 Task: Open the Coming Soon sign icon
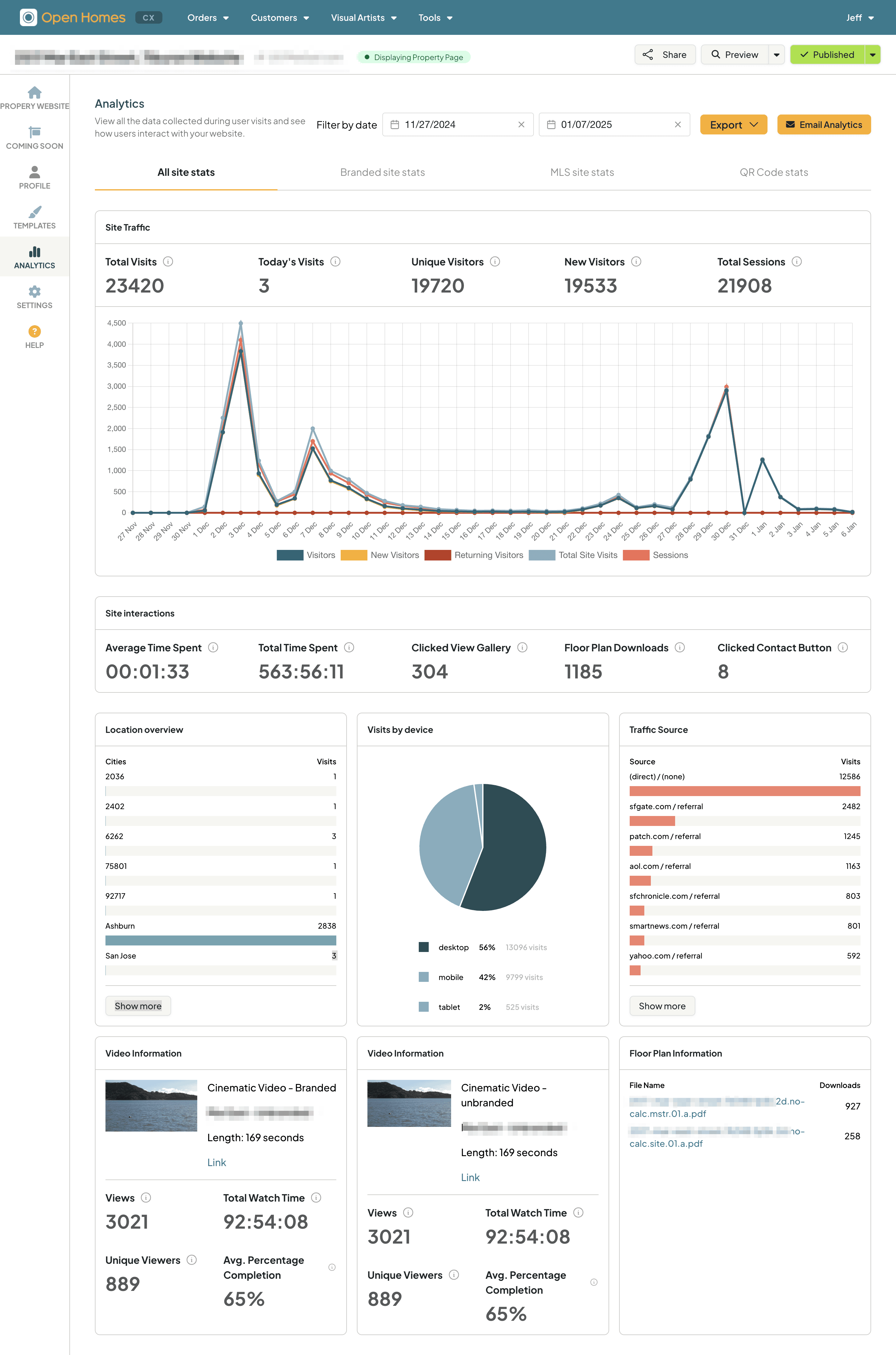click(x=34, y=133)
